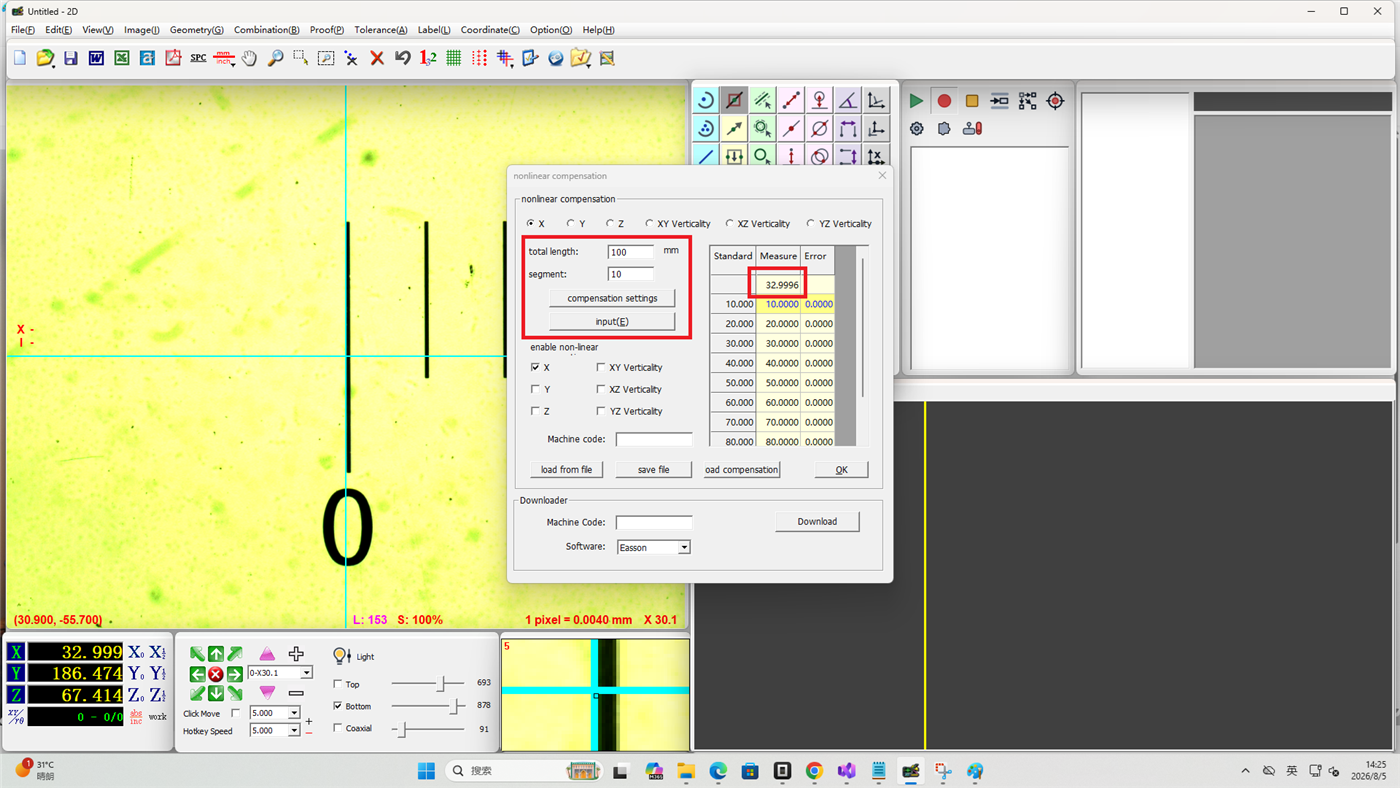This screenshot has width=1400, height=788.
Task: Click the red X delete toolbar icon
Action: pyautogui.click(x=377, y=58)
